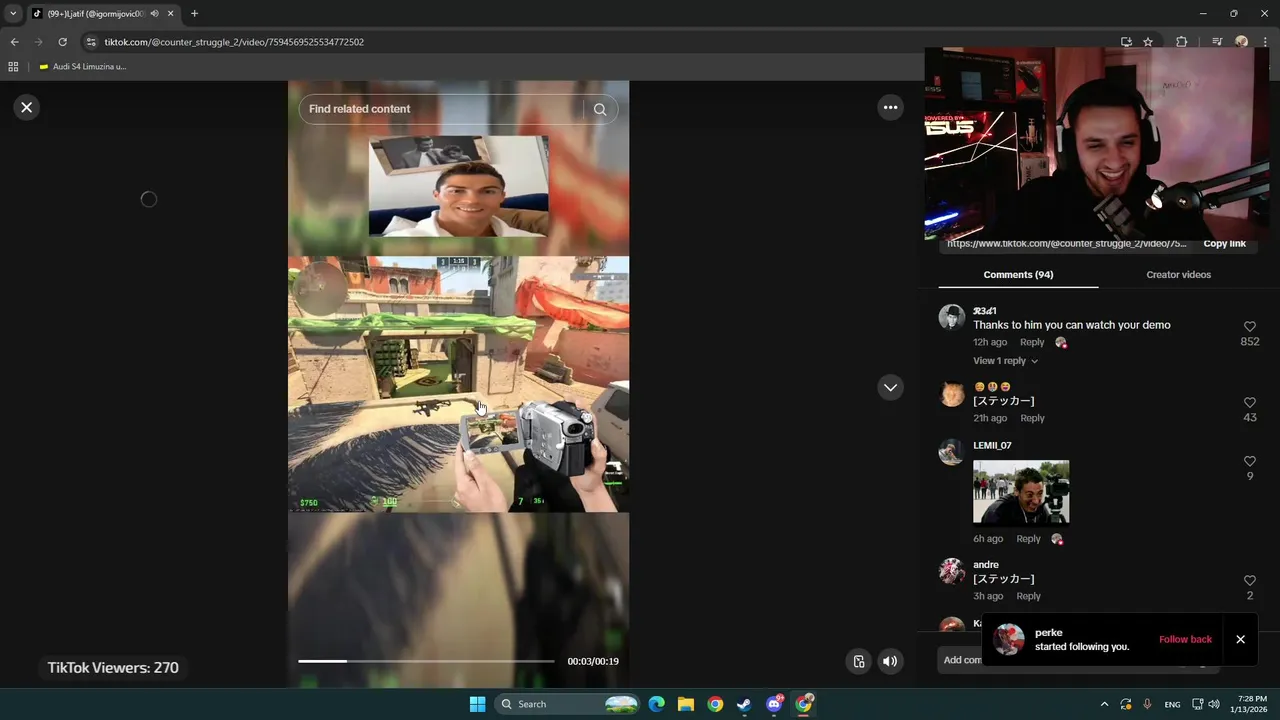This screenshot has width=1280, height=720.
Task: Like the 'Thanks to him' comment
Action: pos(1249,327)
